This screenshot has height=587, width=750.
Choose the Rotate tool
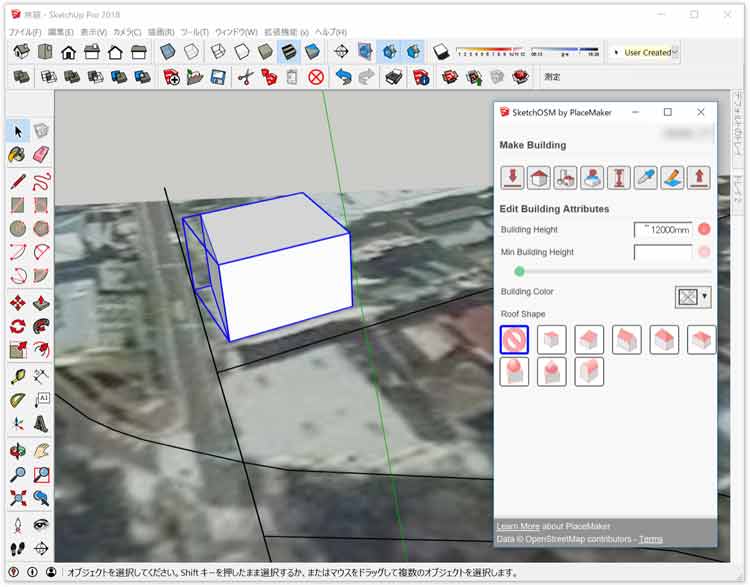pyautogui.click(x=18, y=326)
